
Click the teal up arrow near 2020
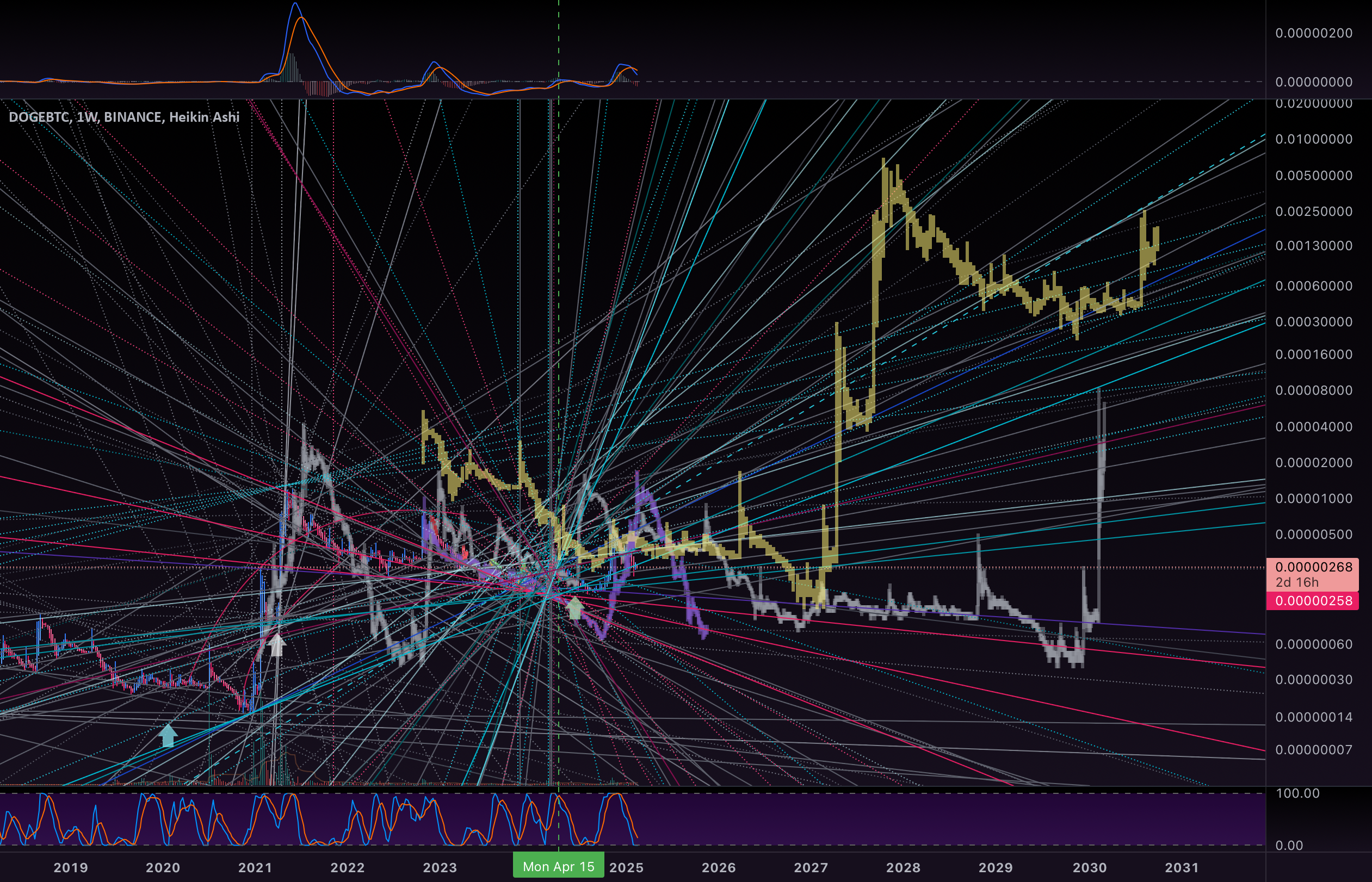click(x=167, y=735)
